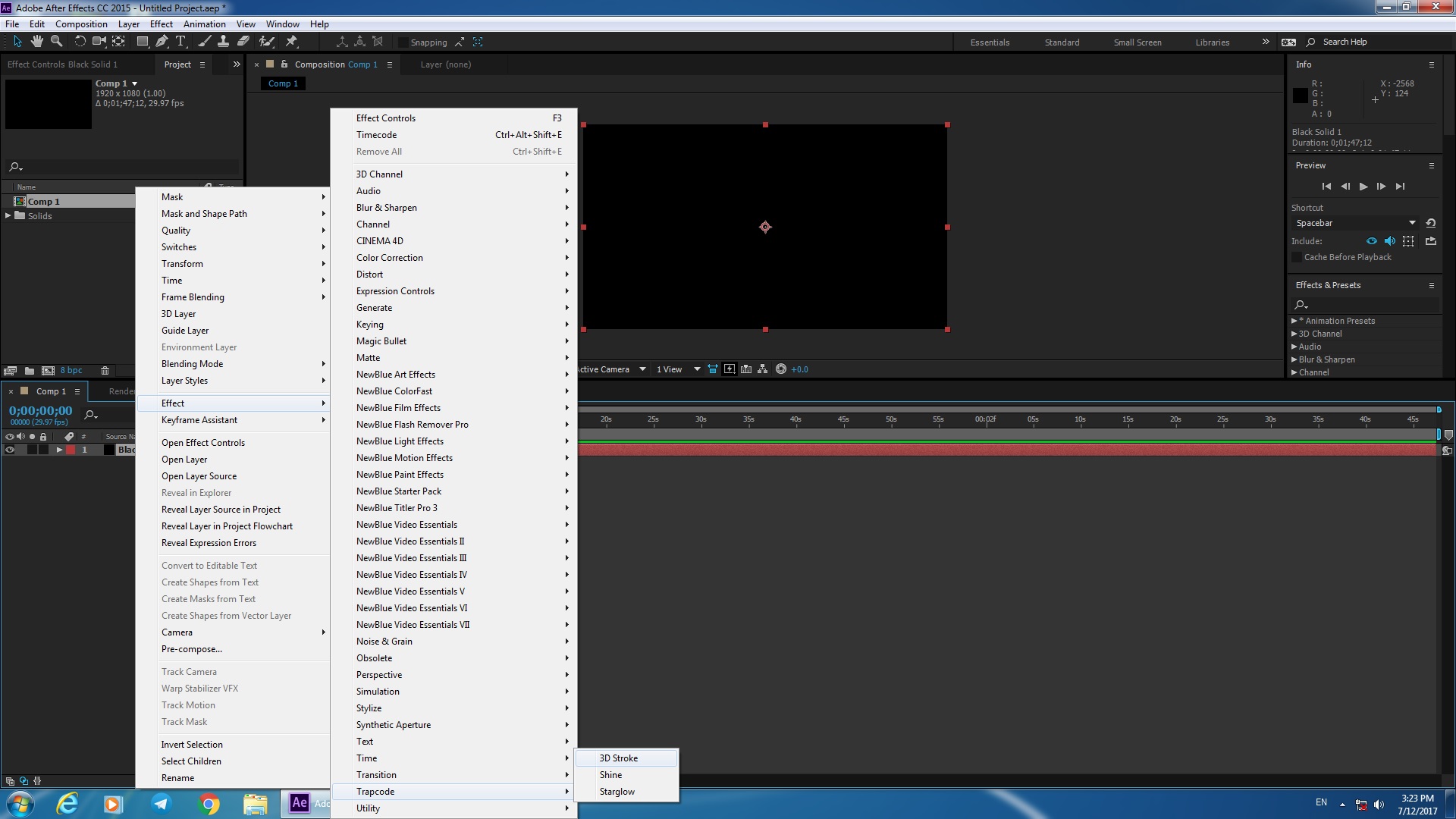Select the Rotation tool

(80, 42)
